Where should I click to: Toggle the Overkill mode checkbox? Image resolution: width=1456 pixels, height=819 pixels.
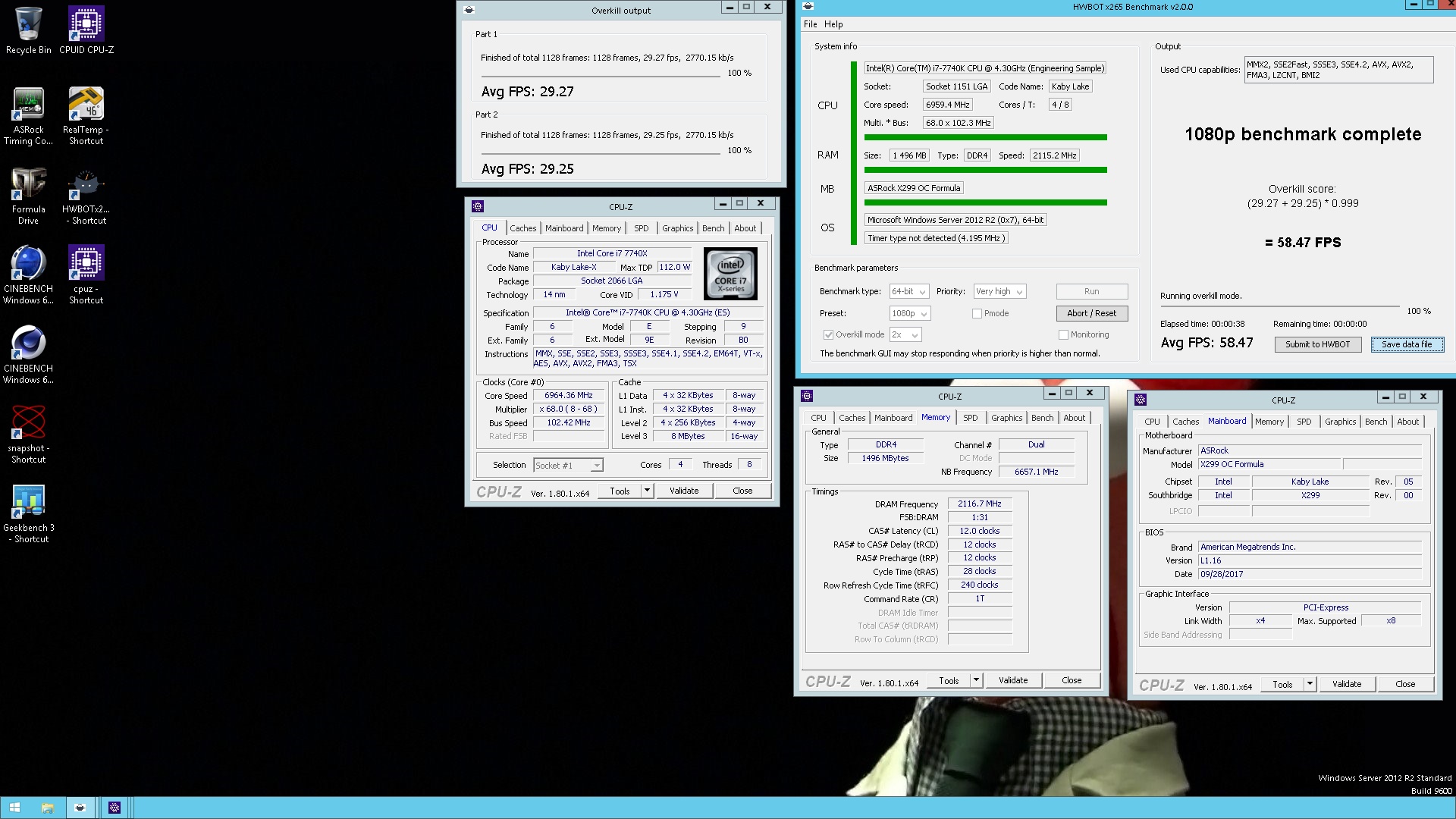(829, 334)
